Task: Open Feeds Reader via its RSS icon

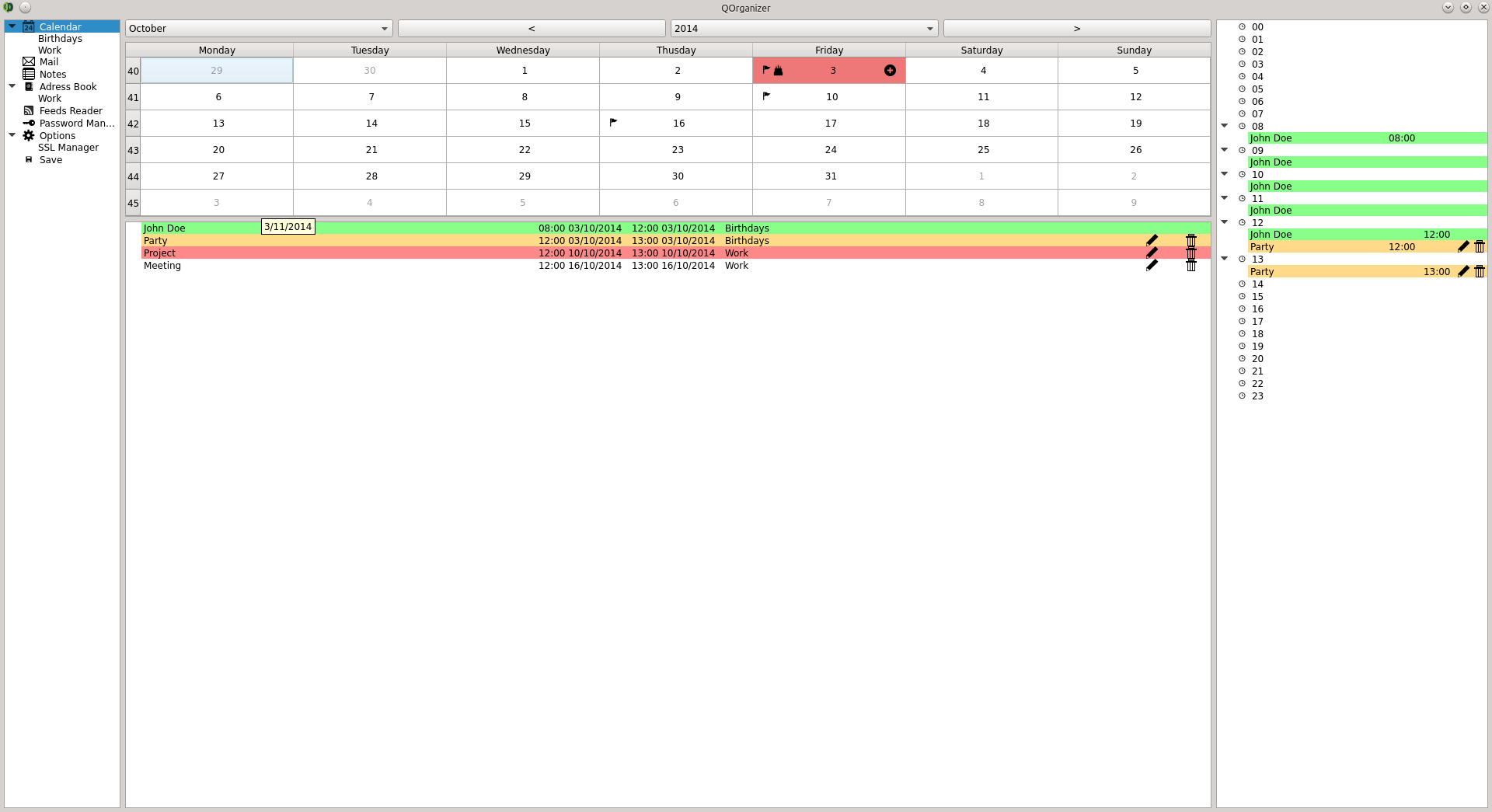Action: [29, 111]
